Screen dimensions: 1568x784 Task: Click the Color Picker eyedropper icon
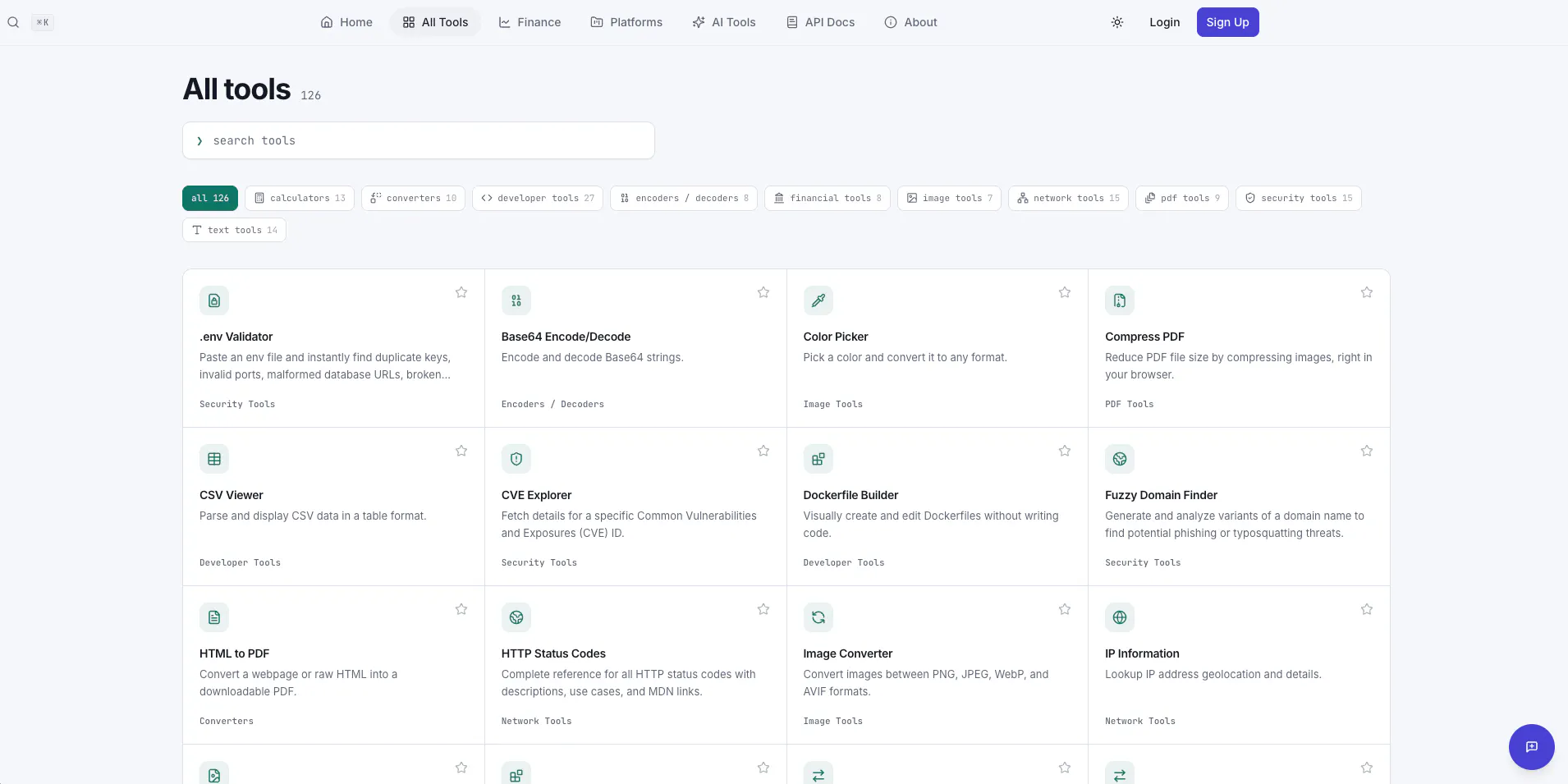click(818, 300)
